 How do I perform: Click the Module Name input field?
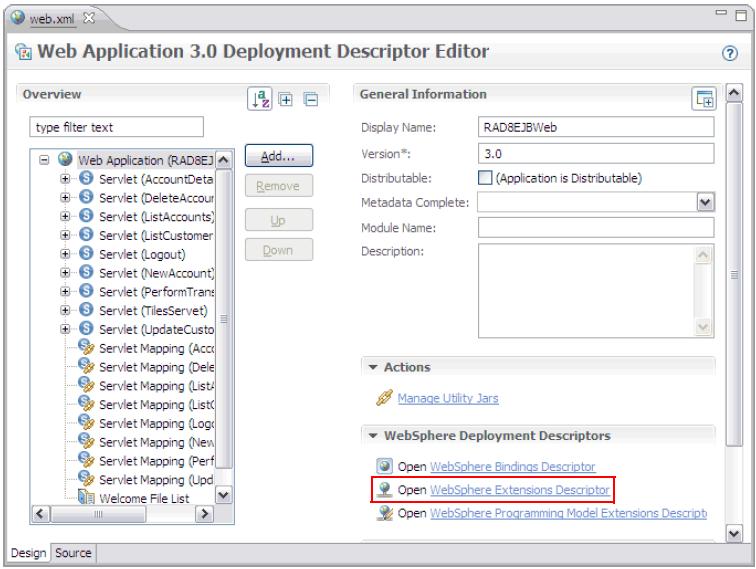click(x=596, y=227)
